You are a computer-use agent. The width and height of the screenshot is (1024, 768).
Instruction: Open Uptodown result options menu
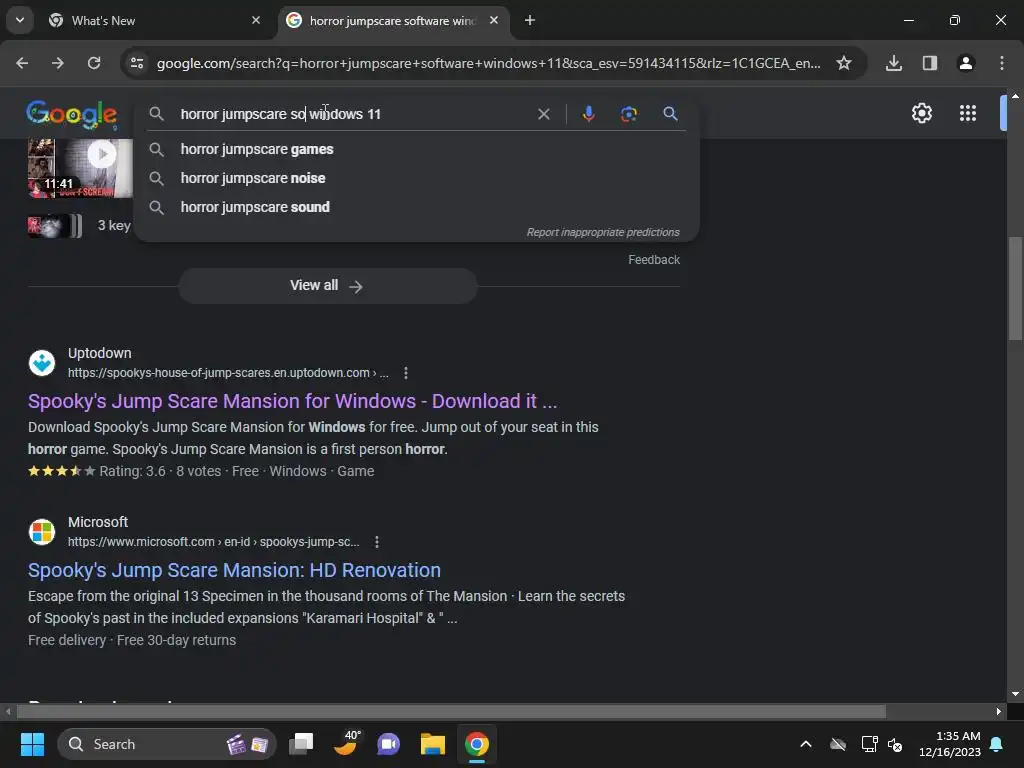pyautogui.click(x=406, y=373)
